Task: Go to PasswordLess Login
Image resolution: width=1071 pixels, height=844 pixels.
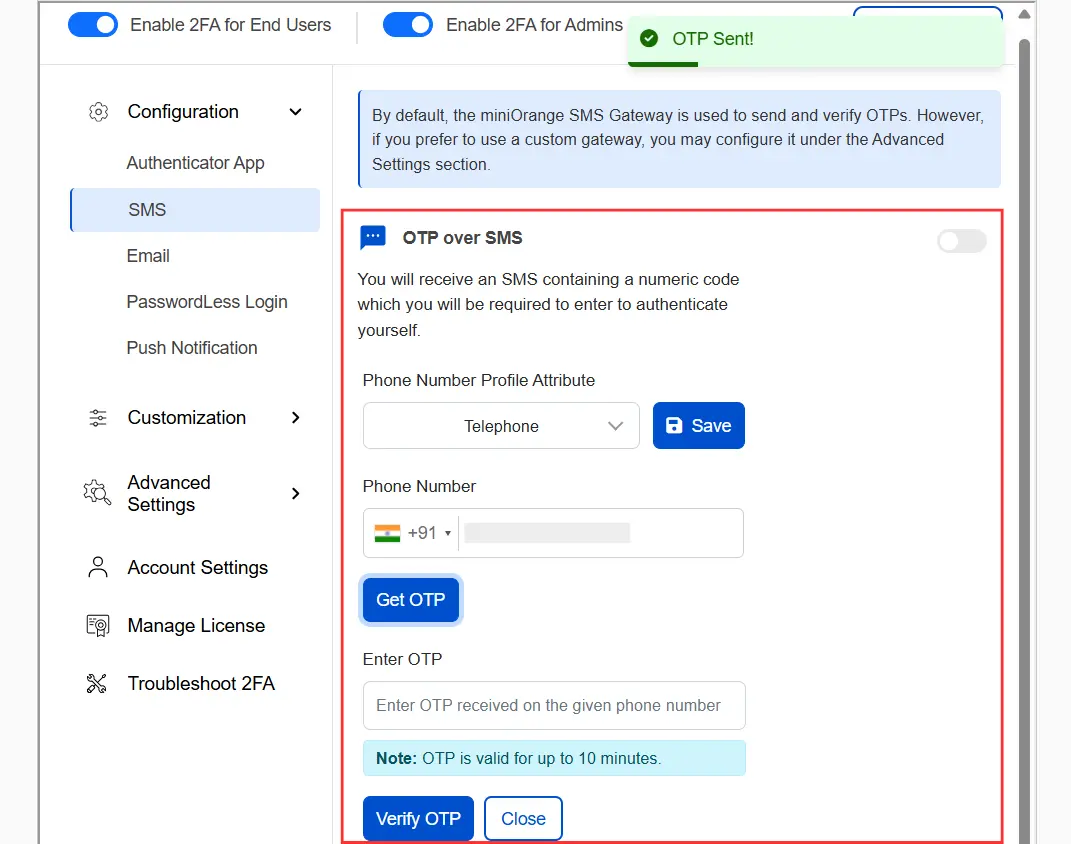Action: [207, 302]
